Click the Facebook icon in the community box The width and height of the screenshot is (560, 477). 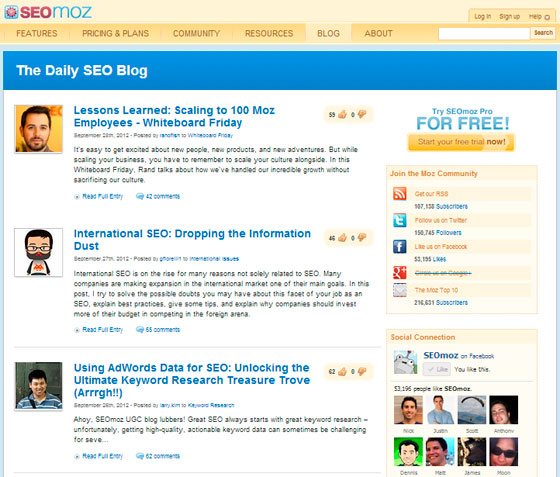tap(400, 247)
